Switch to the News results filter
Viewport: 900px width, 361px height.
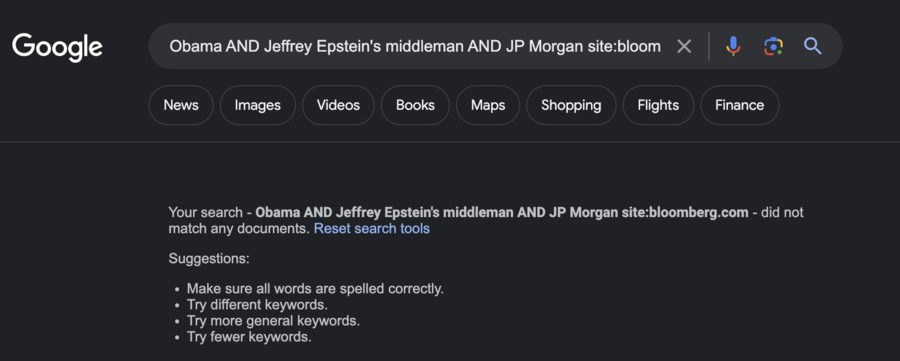(x=181, y=105)
